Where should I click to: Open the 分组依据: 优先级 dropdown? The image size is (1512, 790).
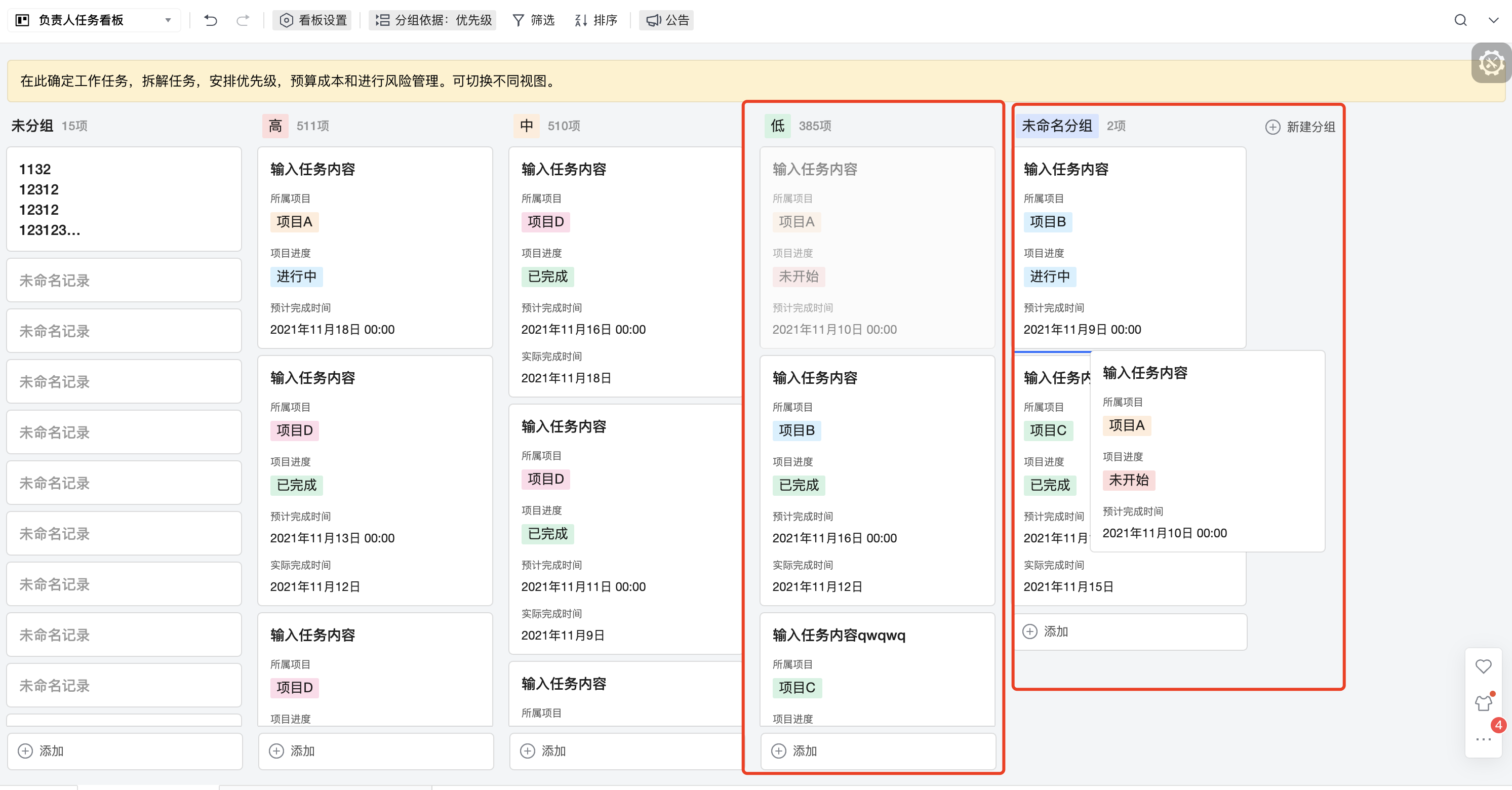pos(433,21)
